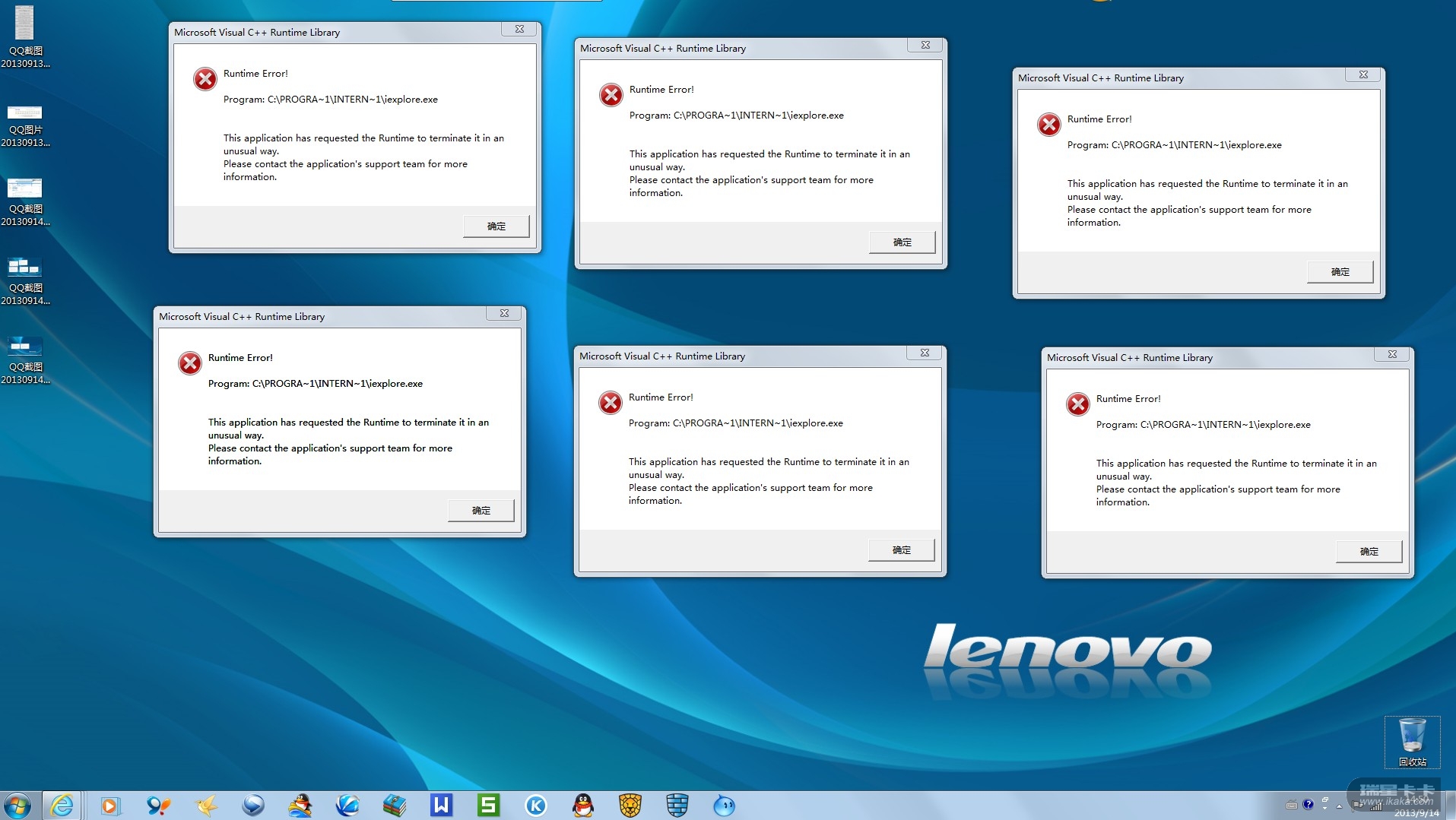This screenshot has height=820, width=1456.
Task: Close the lower-right Runtime Library dialog with X
Action: (1393, 354)
